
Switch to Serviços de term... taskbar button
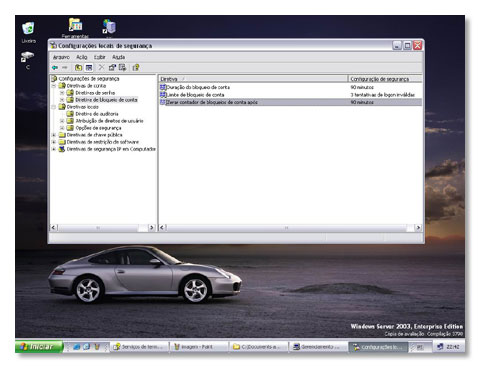coord(139,347)
